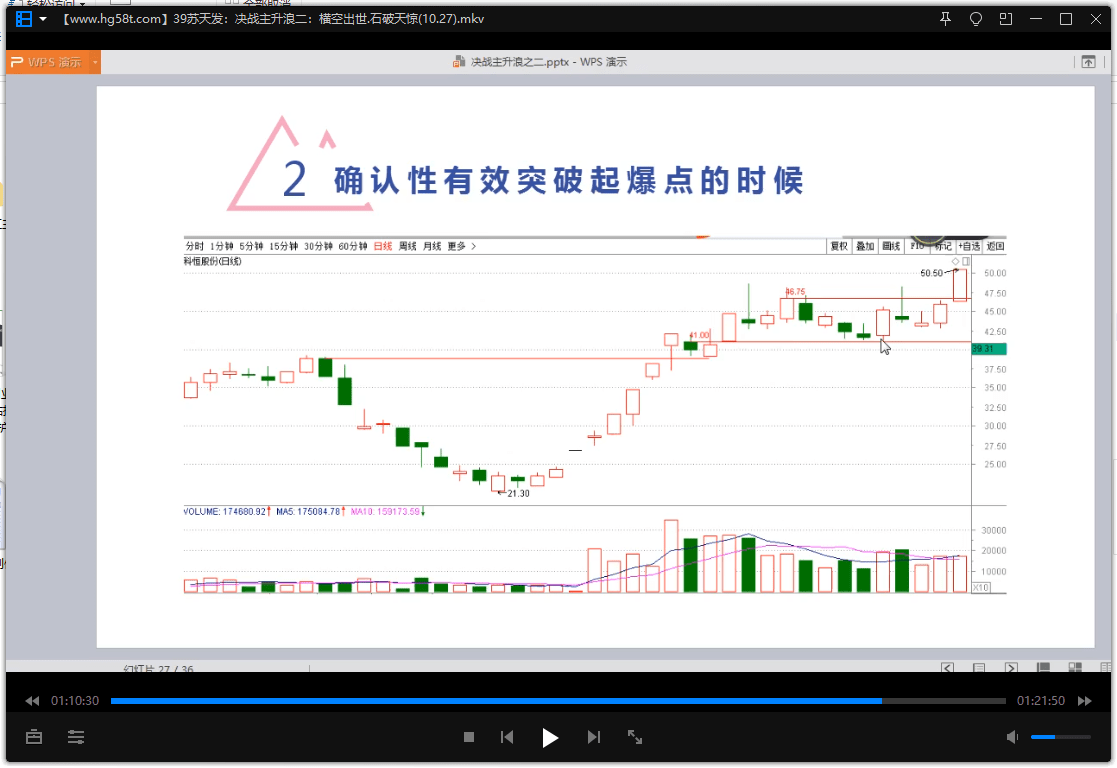1117x768 pixels.
Task: Click the 01:10:30 elapsed time
Action: click(x=75, y=701)
